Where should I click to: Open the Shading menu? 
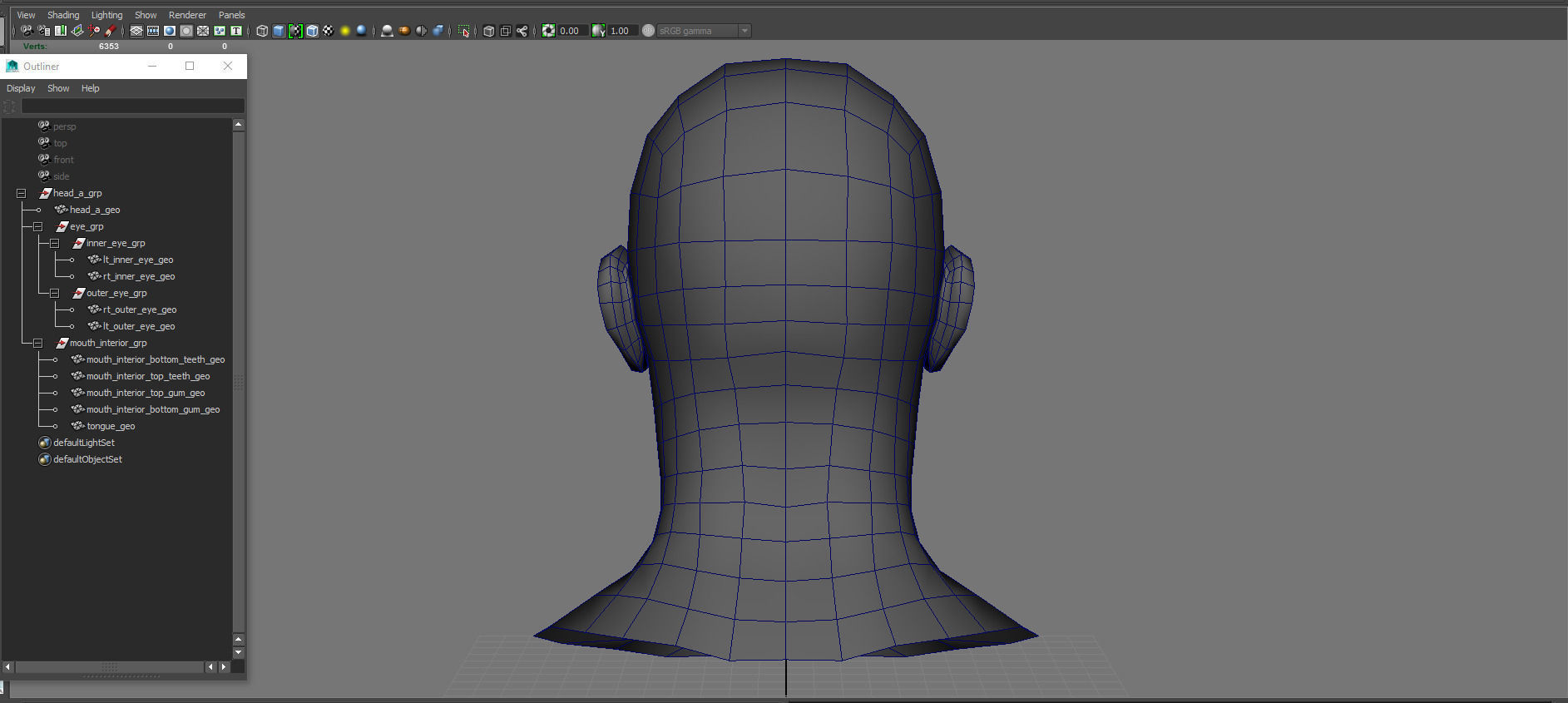click(x=63, y=15)
